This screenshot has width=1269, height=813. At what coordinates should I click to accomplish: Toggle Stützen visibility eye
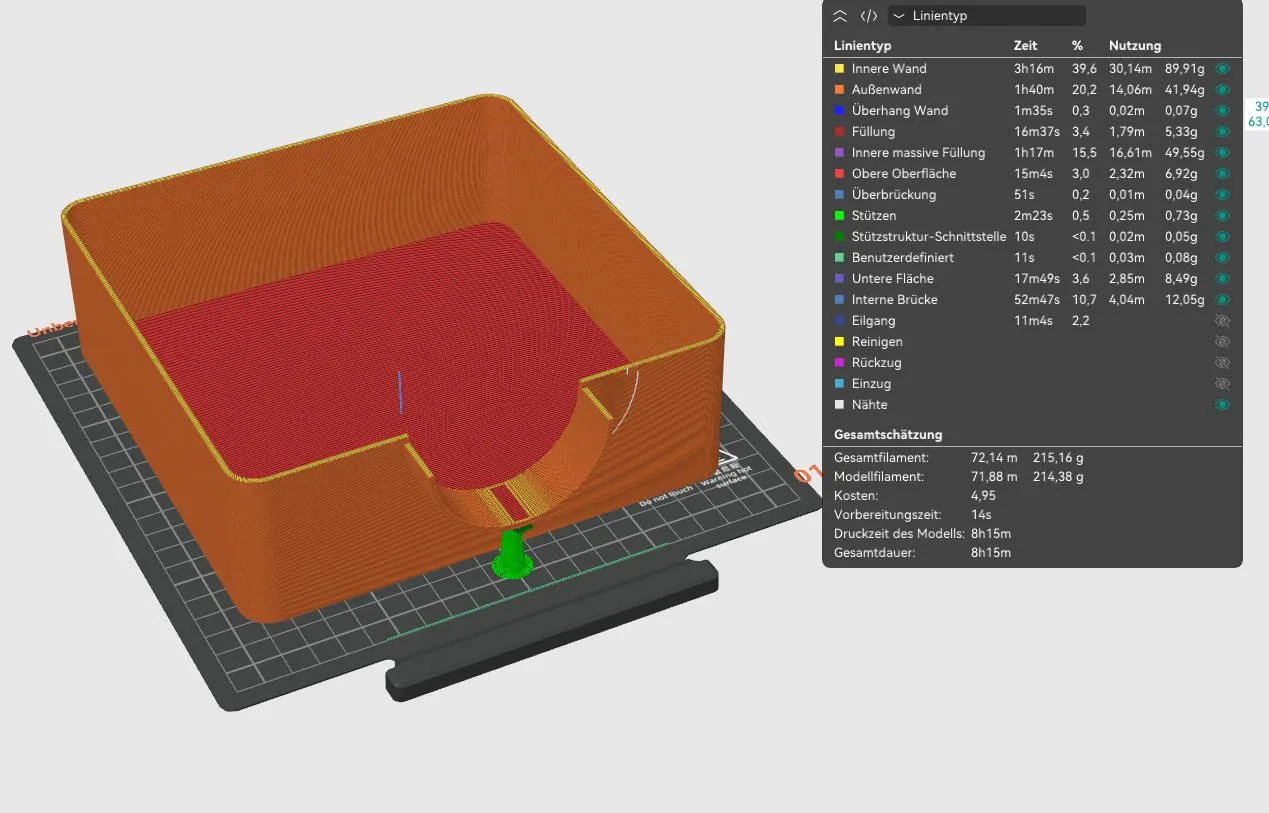(1222, 216)
